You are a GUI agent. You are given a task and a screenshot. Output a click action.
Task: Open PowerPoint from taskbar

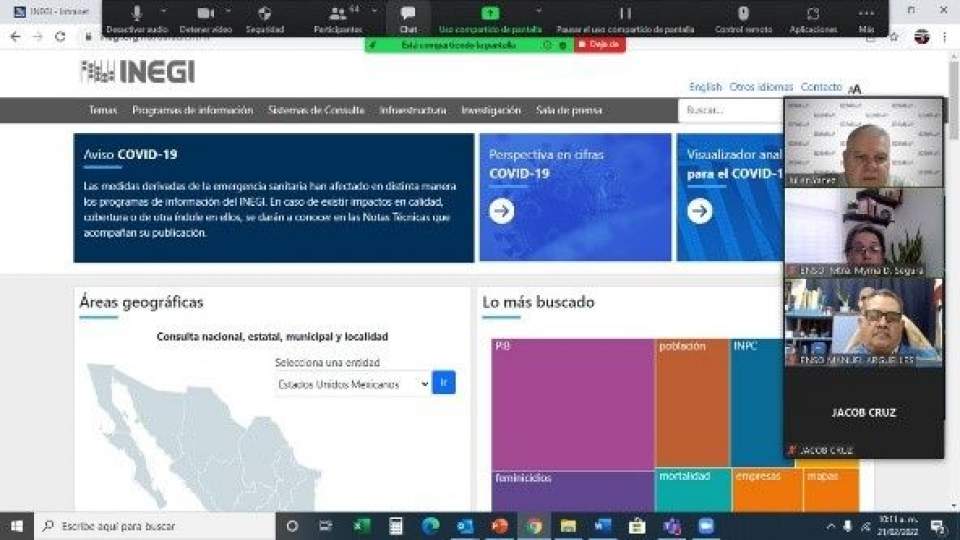pos(500,526)
